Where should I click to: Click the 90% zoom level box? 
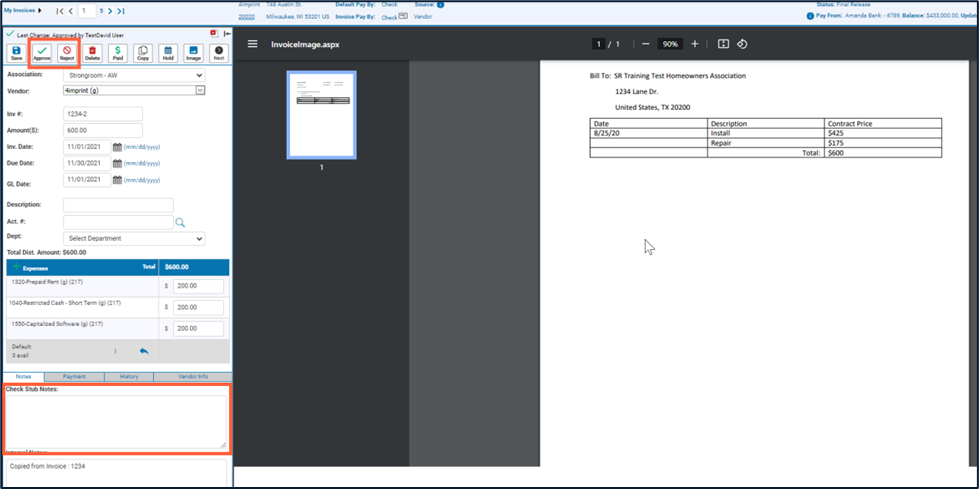tap(671, 44)
